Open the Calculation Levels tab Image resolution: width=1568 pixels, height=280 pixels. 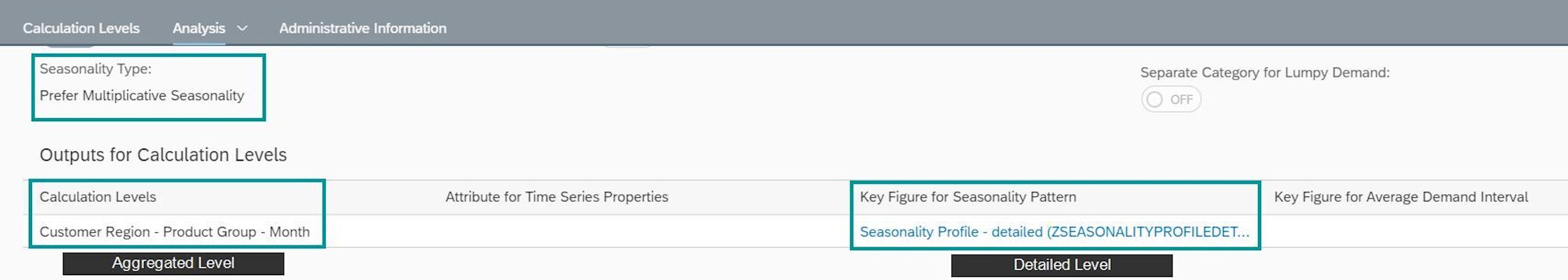[x=81, y=28]
